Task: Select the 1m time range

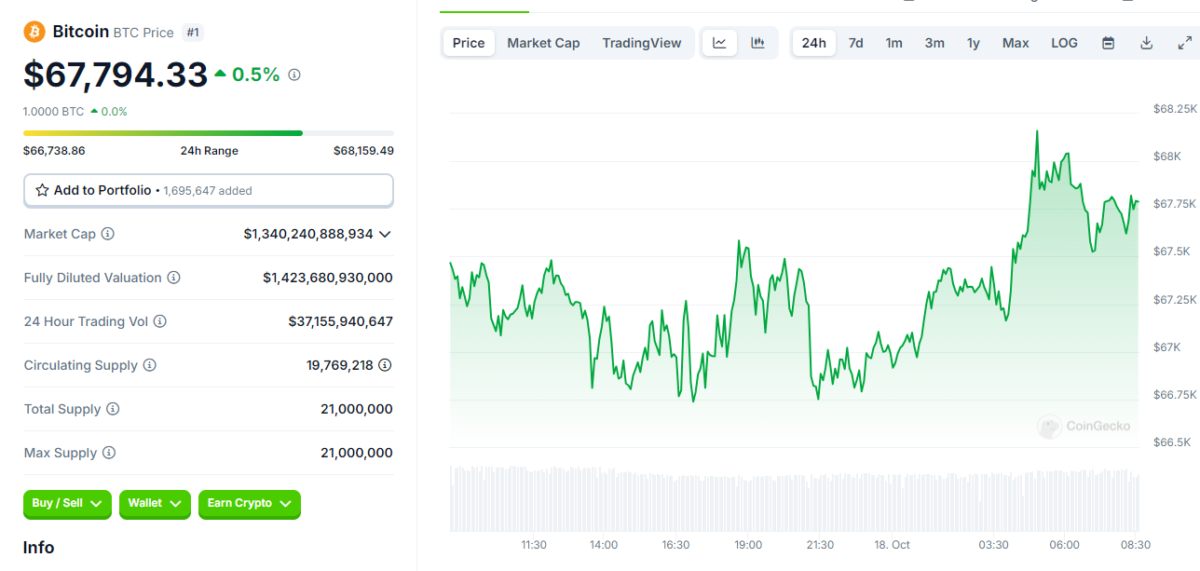Action: coord(894,43)
